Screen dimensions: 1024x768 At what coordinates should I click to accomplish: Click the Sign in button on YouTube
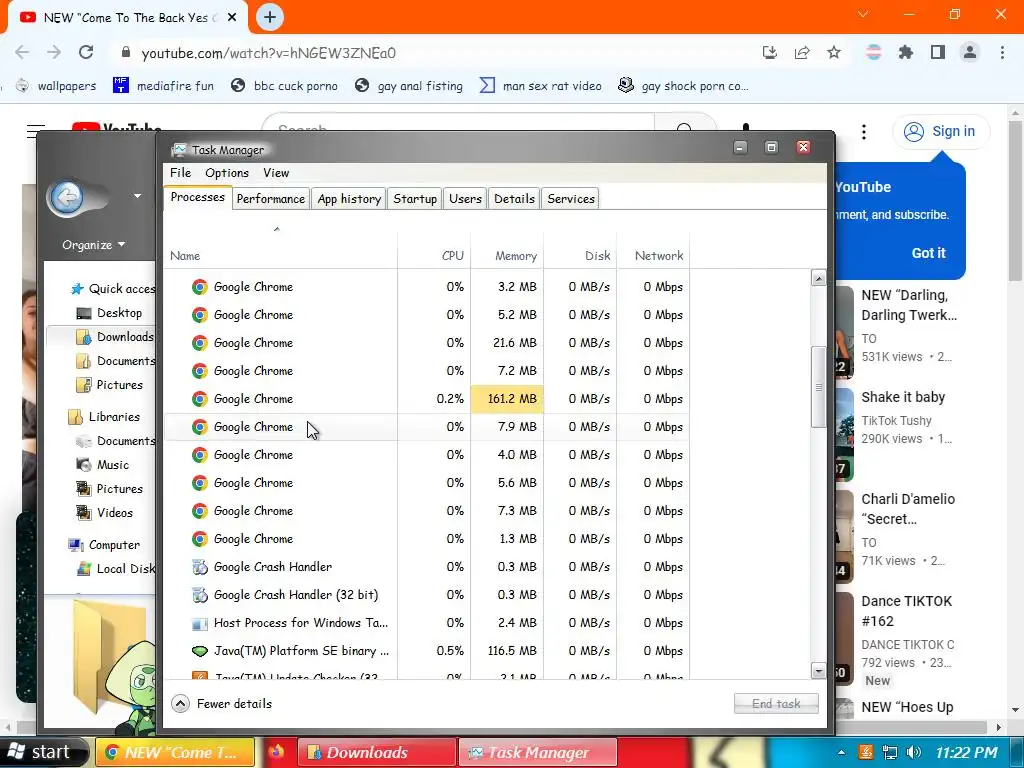tap(941, 131)
